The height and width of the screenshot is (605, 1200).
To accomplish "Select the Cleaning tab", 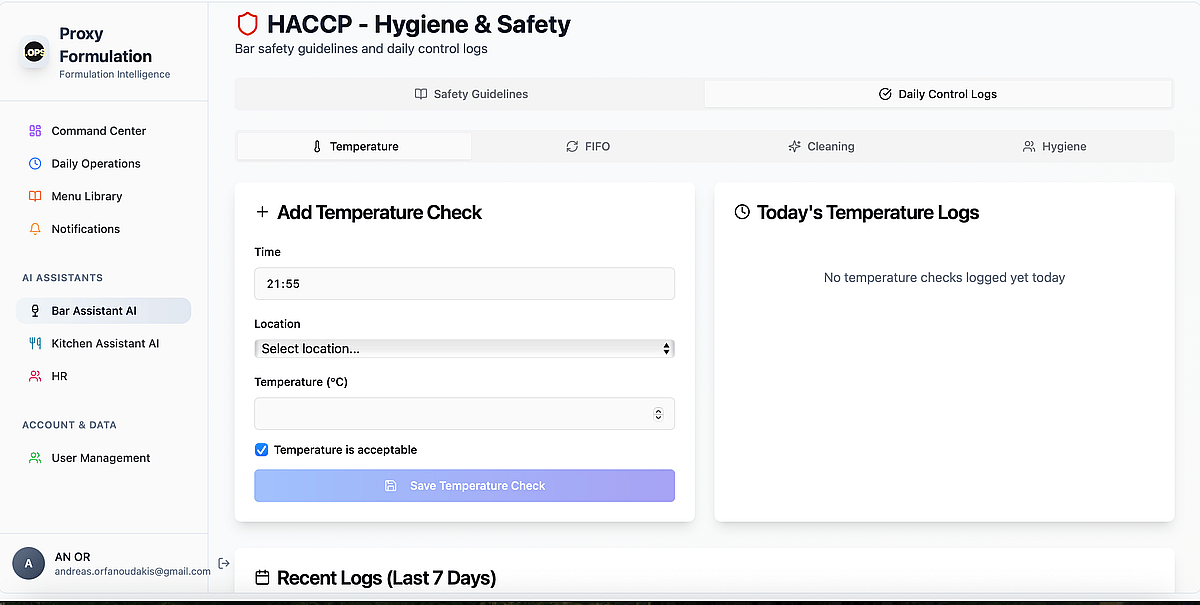I will pos(821,147).
